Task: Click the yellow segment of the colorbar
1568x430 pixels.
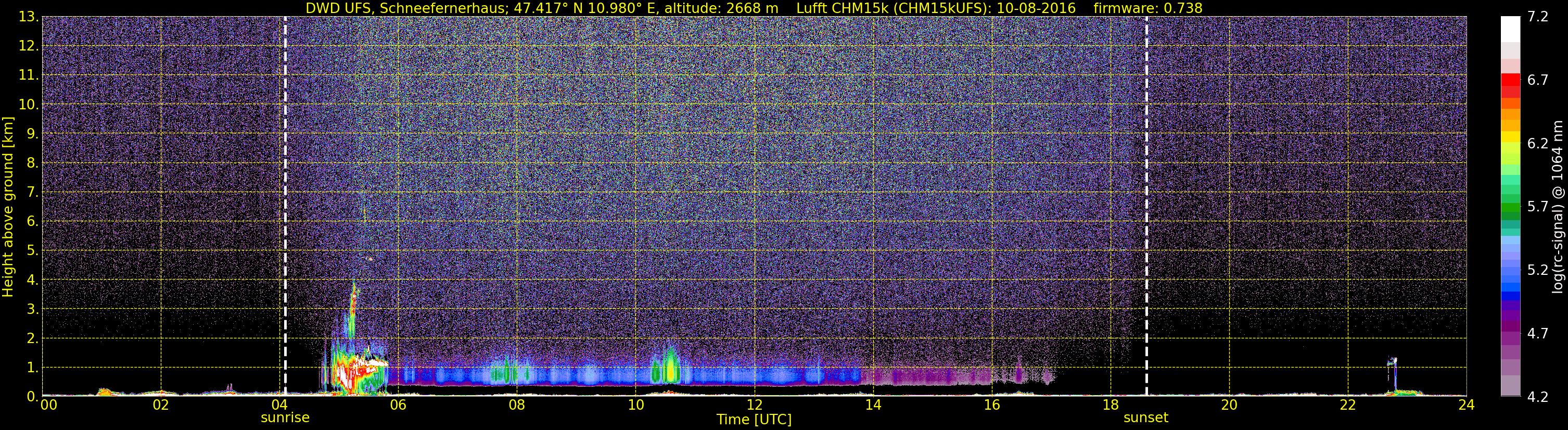Action: pyautogui.click(x=1510, y=137)
